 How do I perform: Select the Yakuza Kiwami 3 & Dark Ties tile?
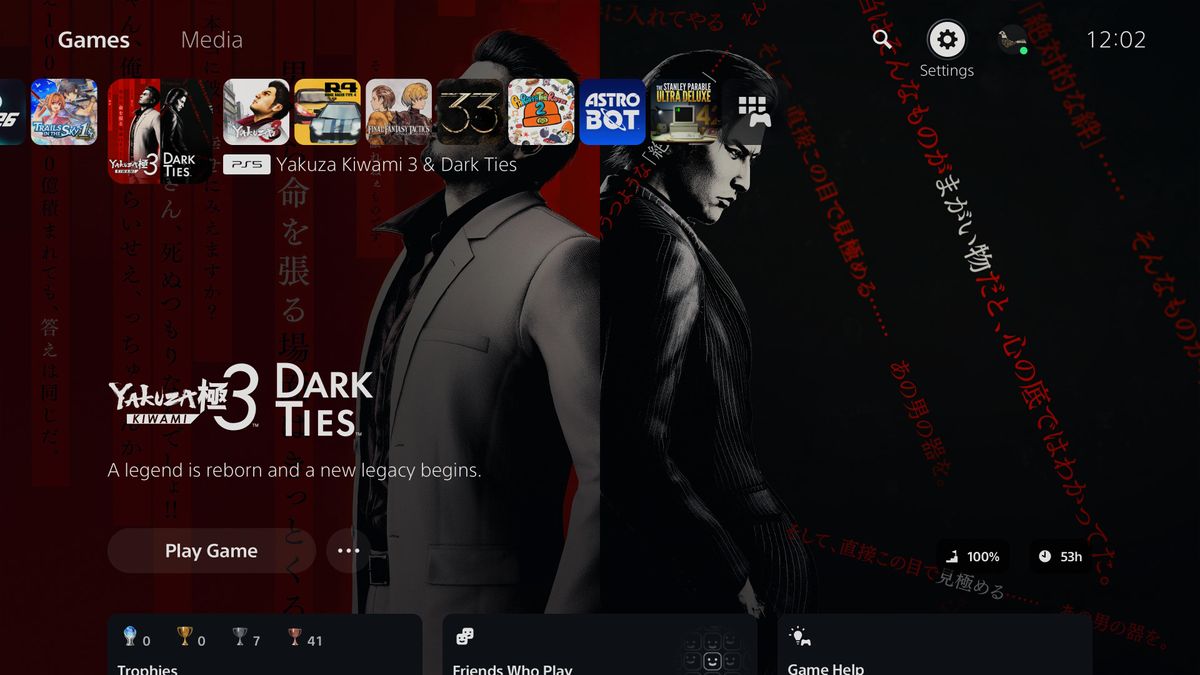tap(160, 131)
